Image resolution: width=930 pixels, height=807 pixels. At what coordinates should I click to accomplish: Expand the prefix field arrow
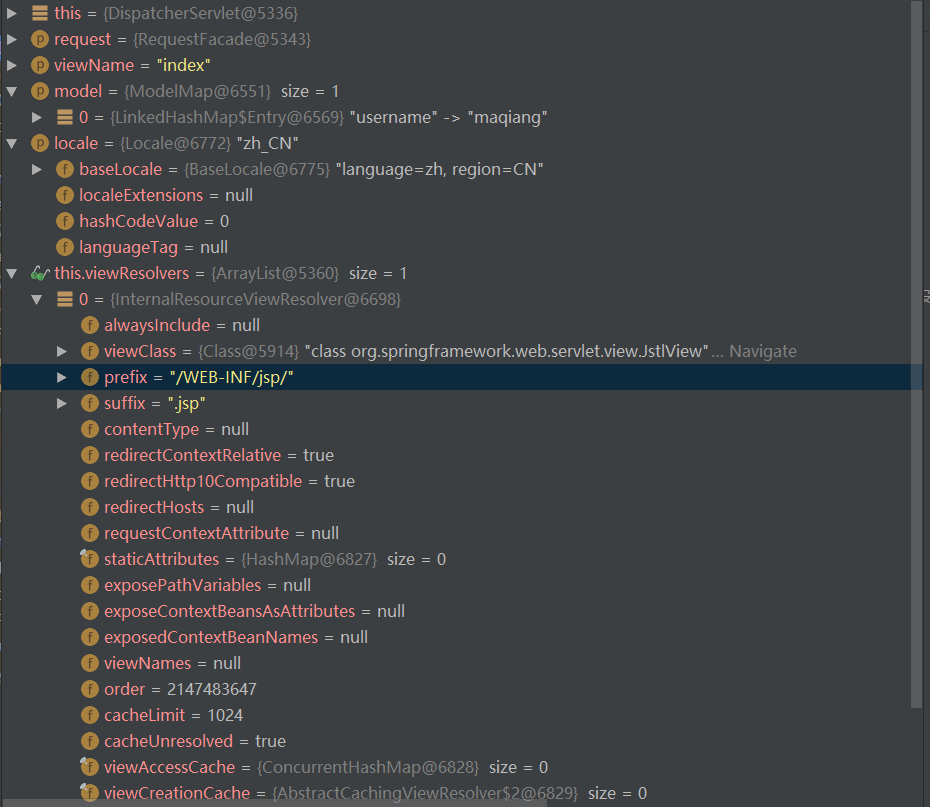(62, 377)
